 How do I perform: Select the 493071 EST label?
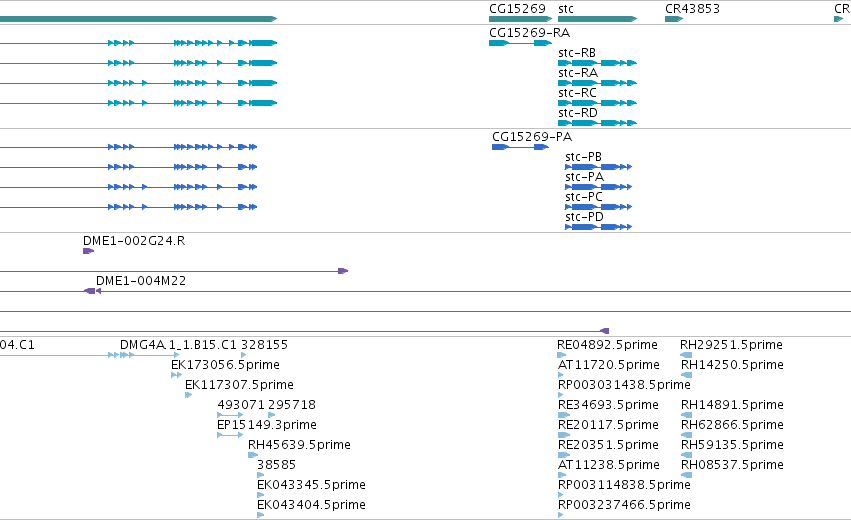[x=241, y=405]
